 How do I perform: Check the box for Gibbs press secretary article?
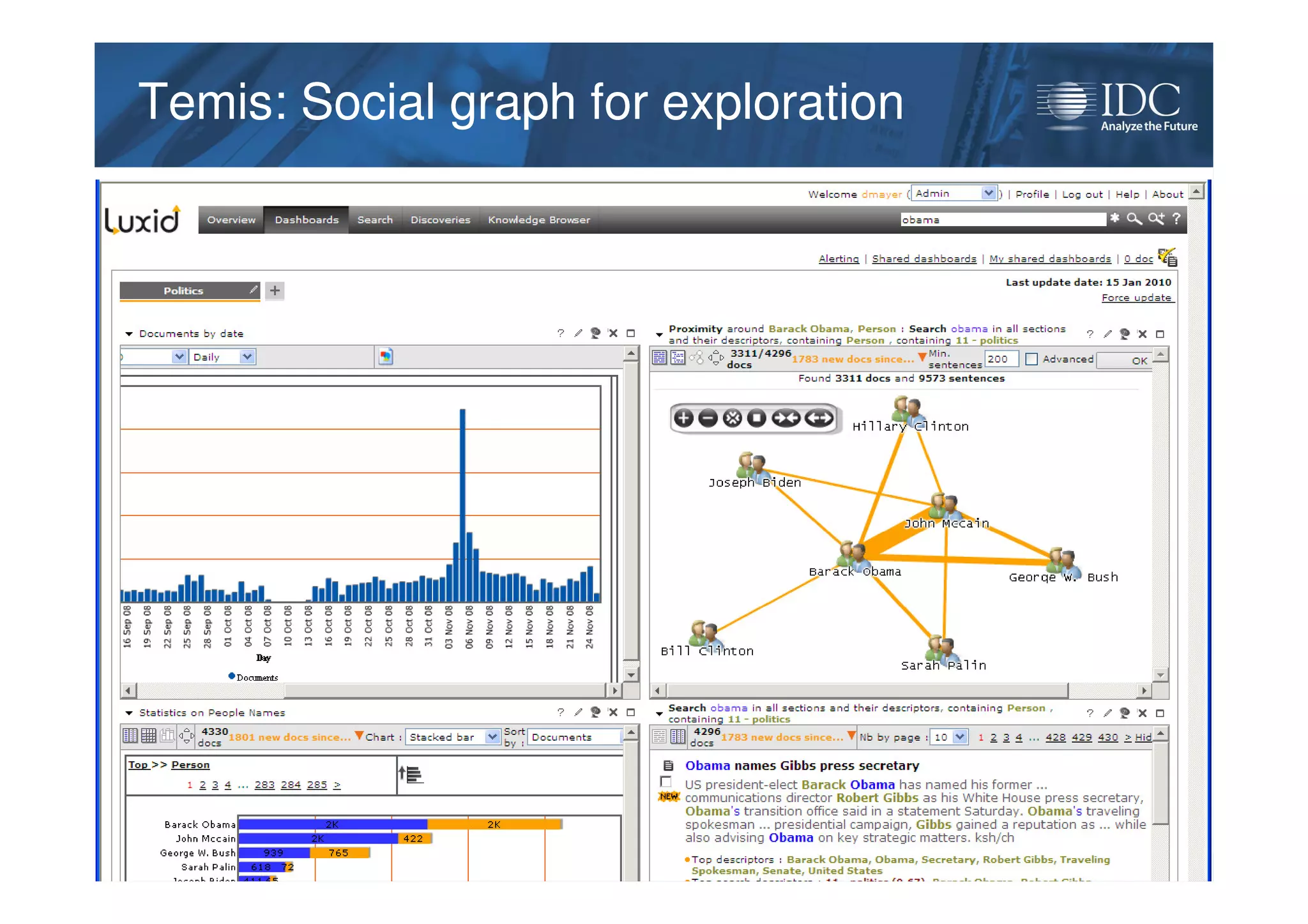click(x=666, y=782)
